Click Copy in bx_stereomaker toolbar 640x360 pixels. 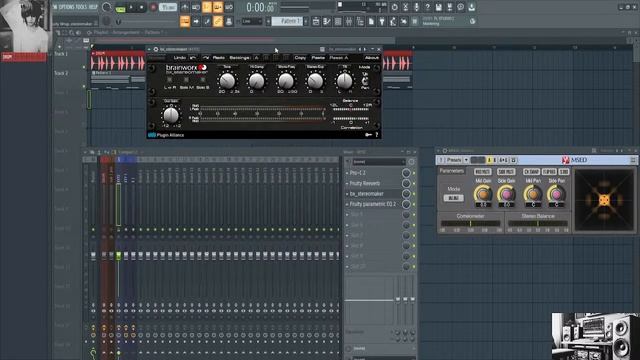(300, 58)
